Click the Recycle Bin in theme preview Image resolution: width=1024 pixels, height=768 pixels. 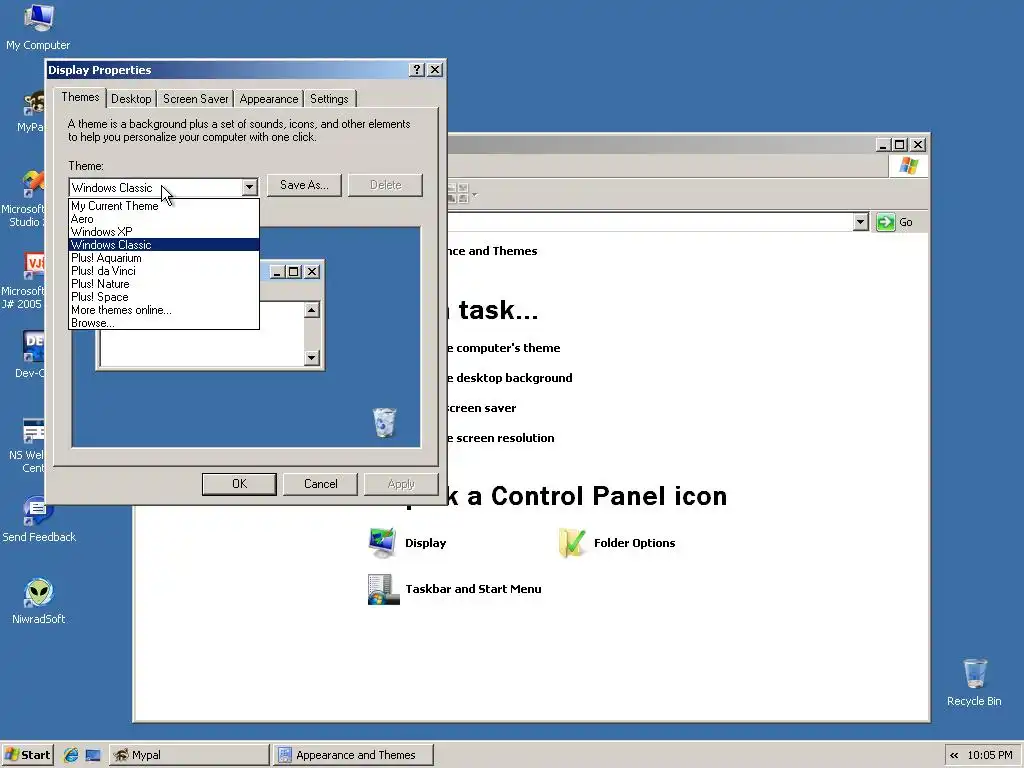(384, 423)
